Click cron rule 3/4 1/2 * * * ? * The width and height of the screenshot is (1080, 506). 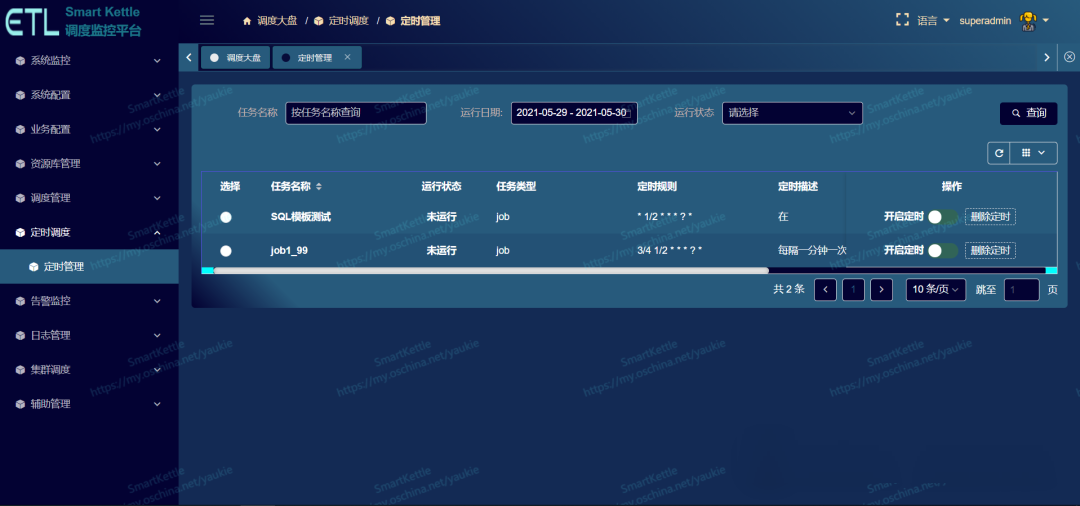pyautogui.click(x=669, y=251)
